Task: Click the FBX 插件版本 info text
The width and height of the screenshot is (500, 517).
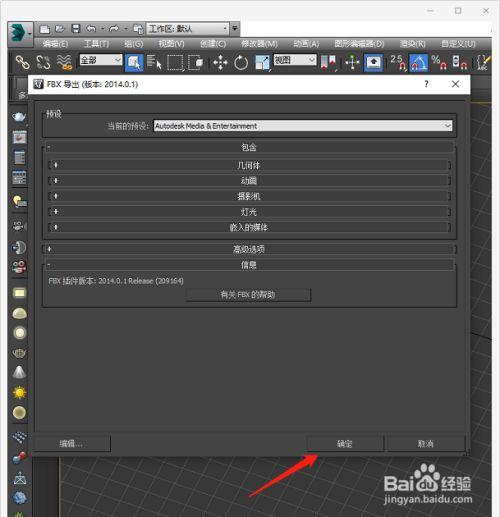Action: pyautogui.click(x=116, y=281)
